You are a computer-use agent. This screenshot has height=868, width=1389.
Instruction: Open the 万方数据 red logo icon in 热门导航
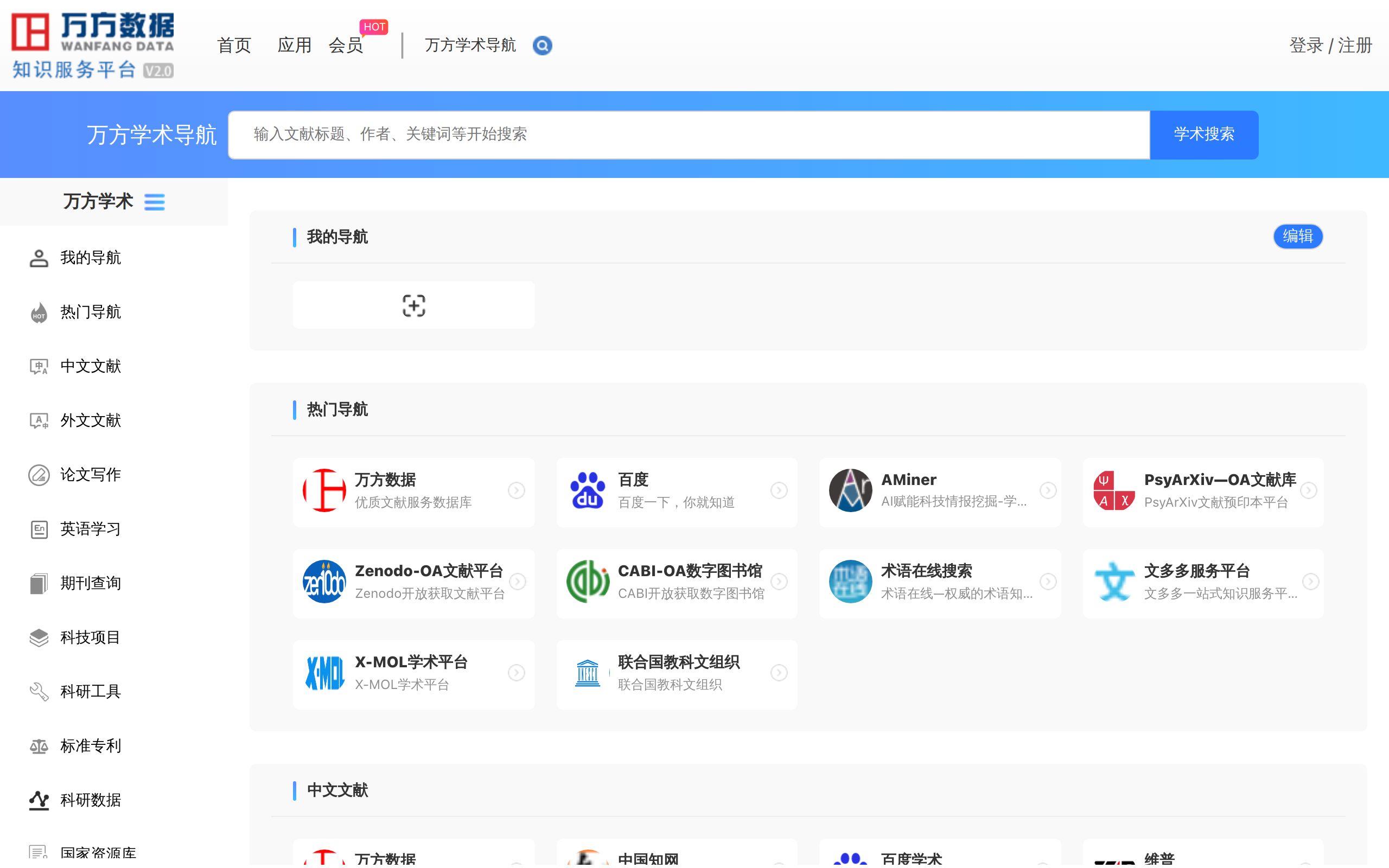point(324,490)
